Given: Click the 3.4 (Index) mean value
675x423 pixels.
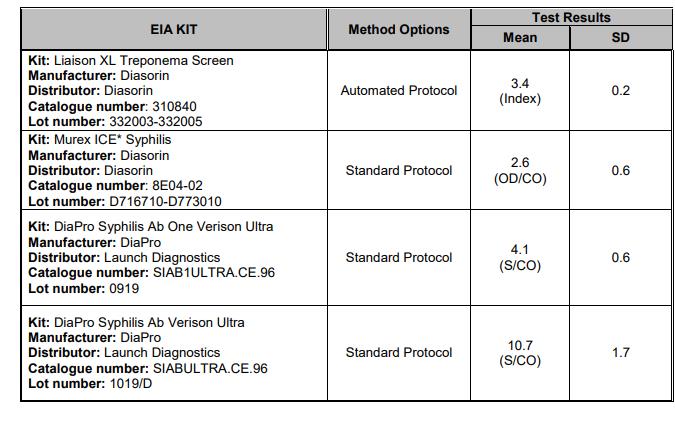Looking at the screenshot, I should coord(519,91).
